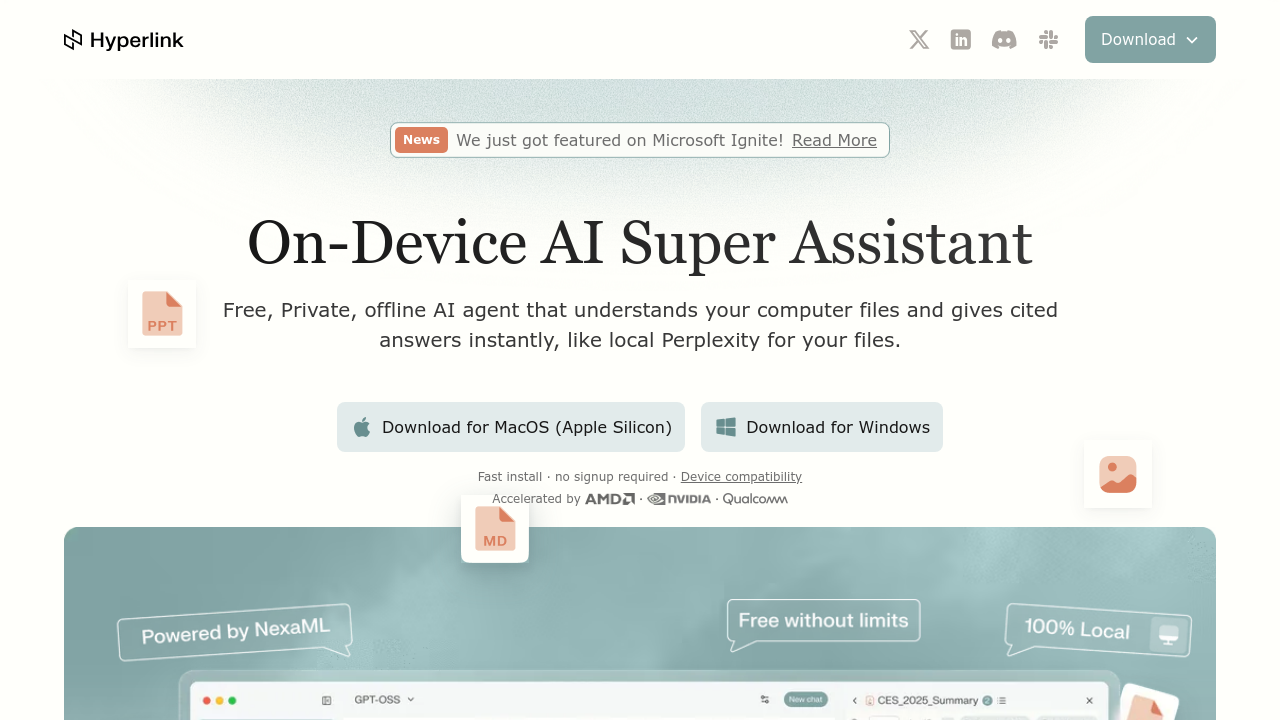Download Hyperlink for MacOS (Apple Silicon)

510,427
